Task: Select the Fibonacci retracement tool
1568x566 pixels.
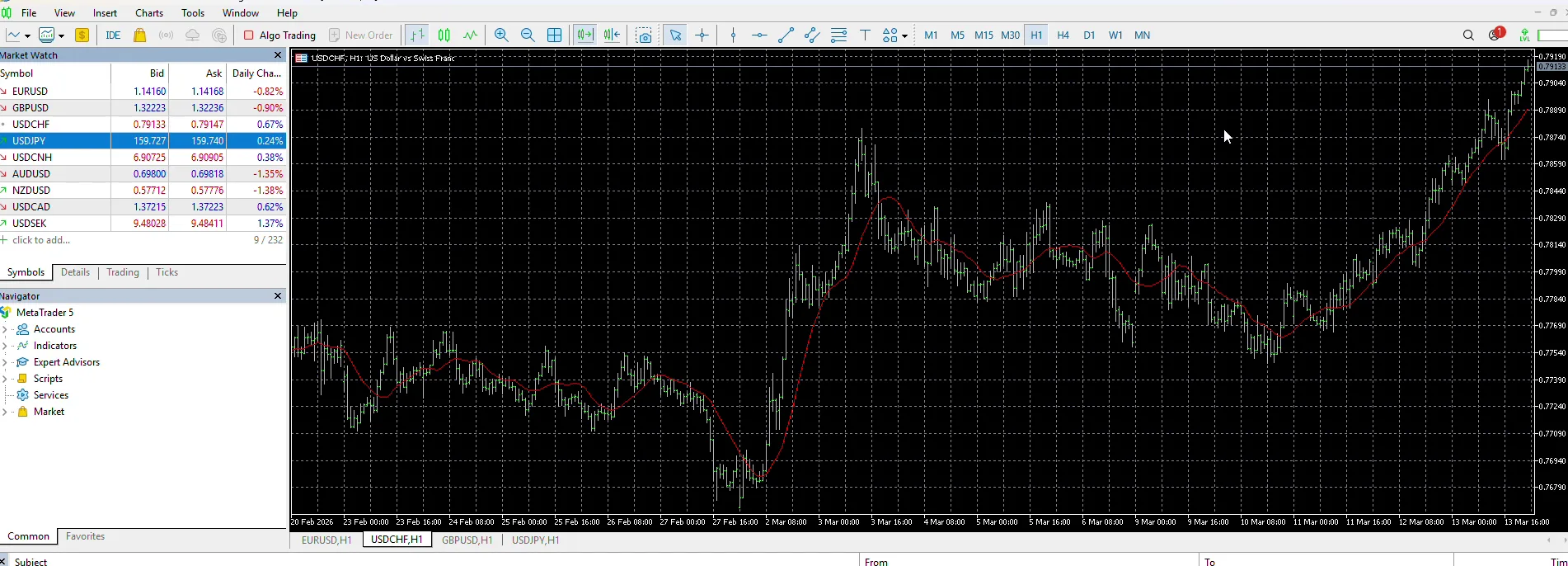Action: pos(838,35)
